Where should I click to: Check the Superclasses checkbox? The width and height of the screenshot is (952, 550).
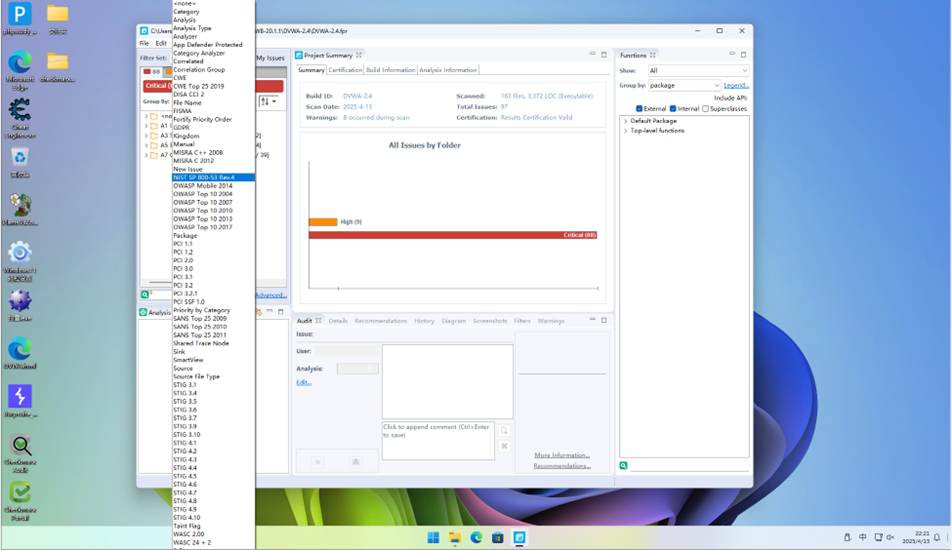coord(706,109)
